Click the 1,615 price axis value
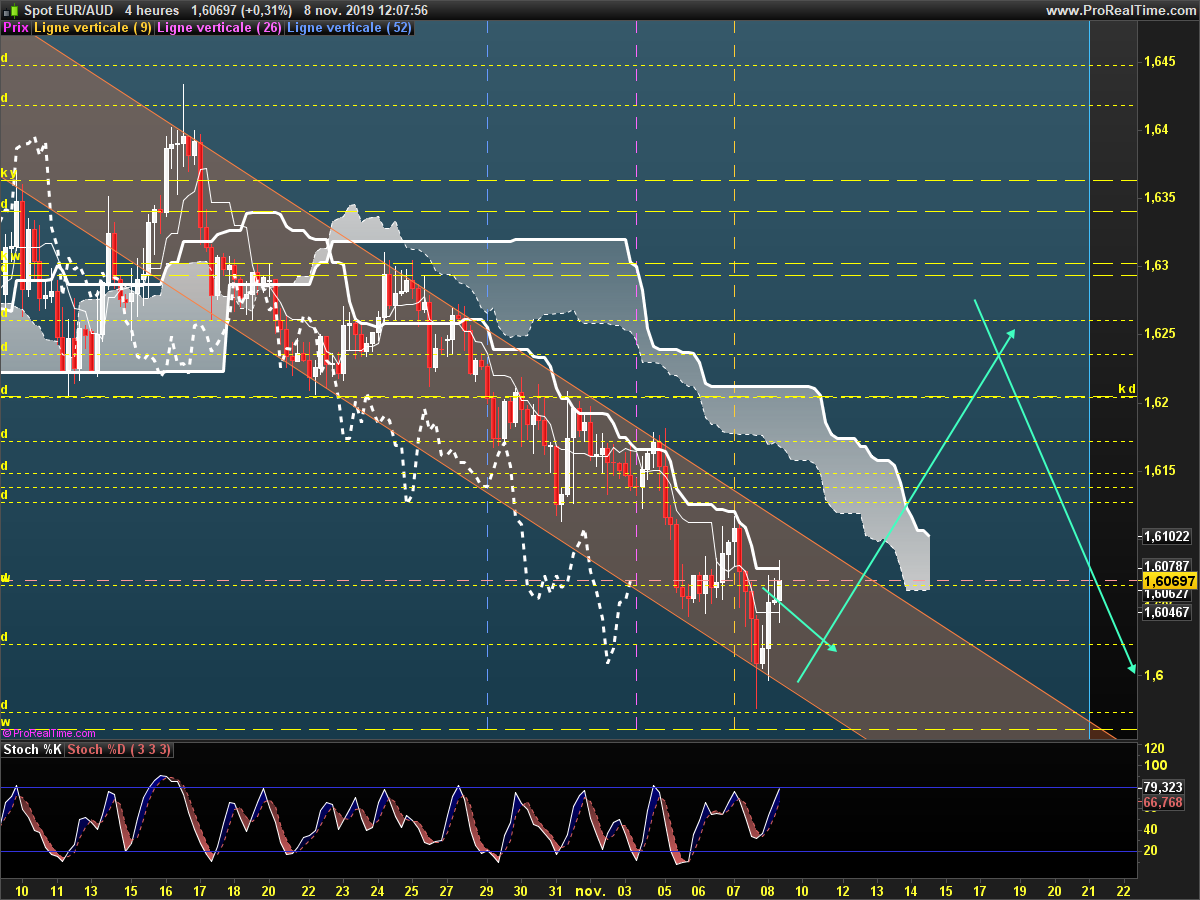The height and width of the screenshot is (900, 1200). [1159, 470]
